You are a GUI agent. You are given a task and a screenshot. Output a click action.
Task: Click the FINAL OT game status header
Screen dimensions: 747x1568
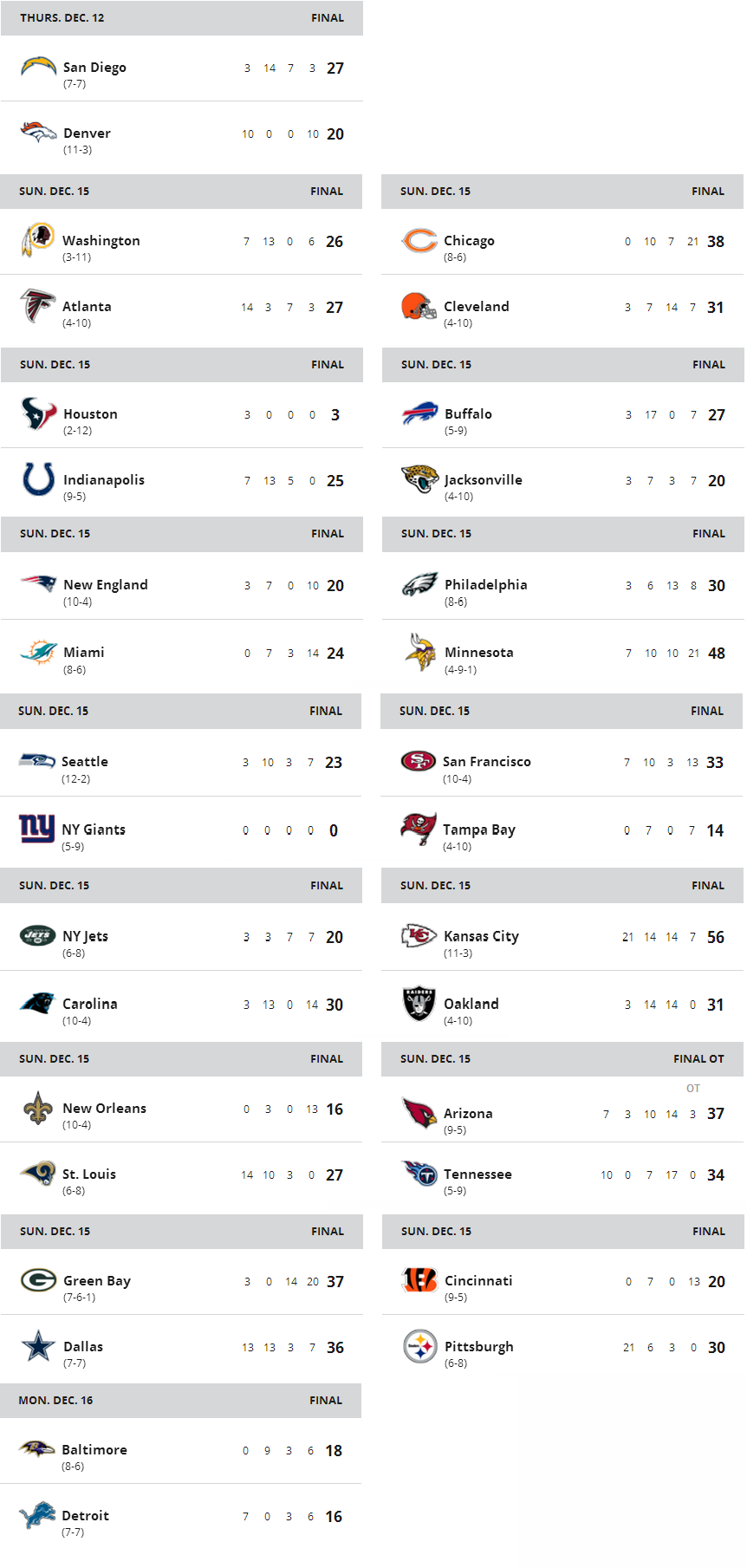[698, 1058]
